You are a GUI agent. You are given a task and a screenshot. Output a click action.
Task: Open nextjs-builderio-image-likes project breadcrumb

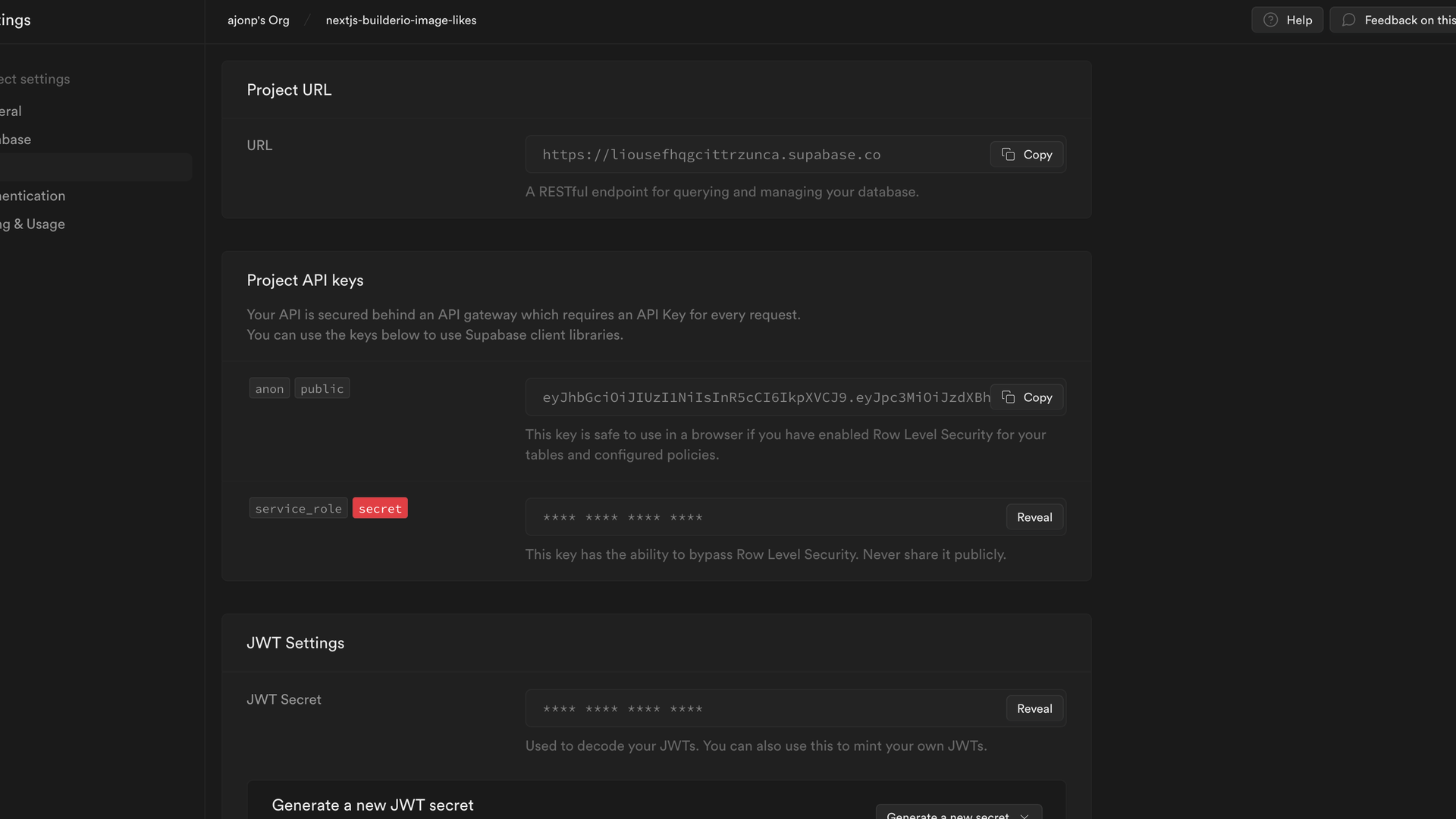tap(400, 20)
